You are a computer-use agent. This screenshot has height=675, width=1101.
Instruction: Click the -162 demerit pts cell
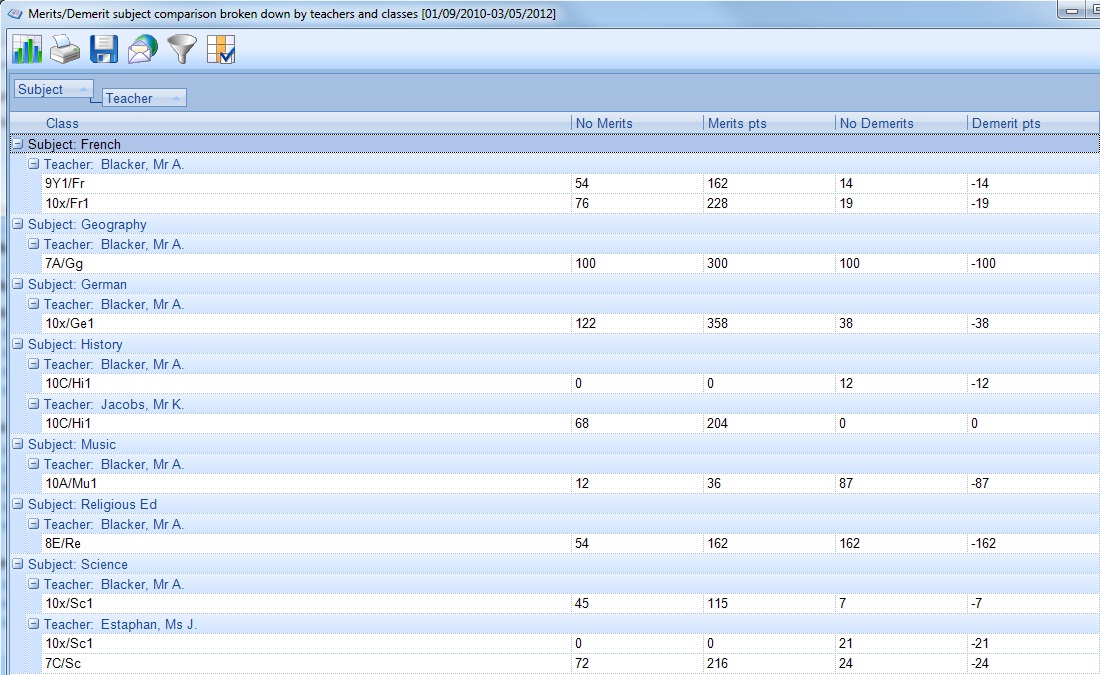pos(1033,543)
